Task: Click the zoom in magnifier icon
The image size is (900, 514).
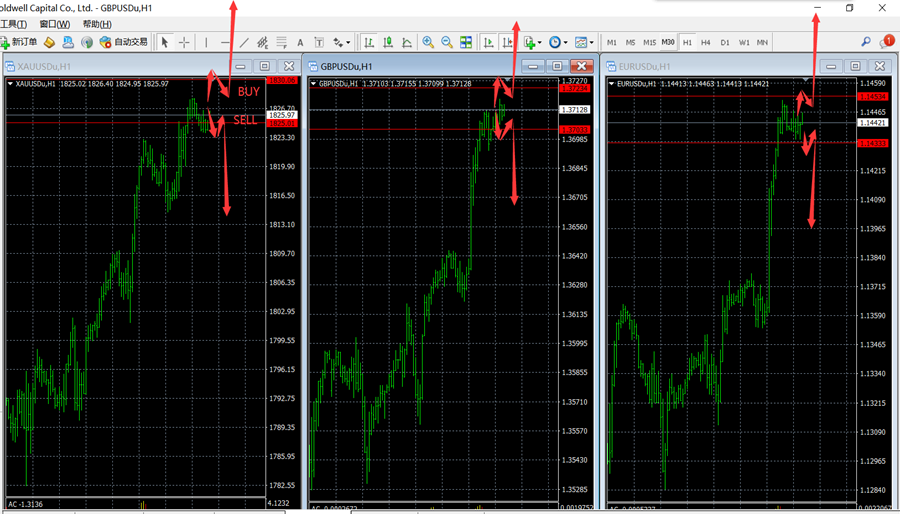Action: click(x=428, y=42)
